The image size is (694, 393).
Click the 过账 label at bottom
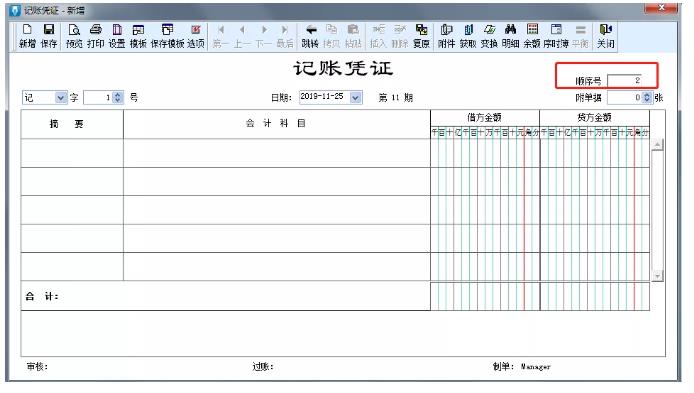[263, 367]
